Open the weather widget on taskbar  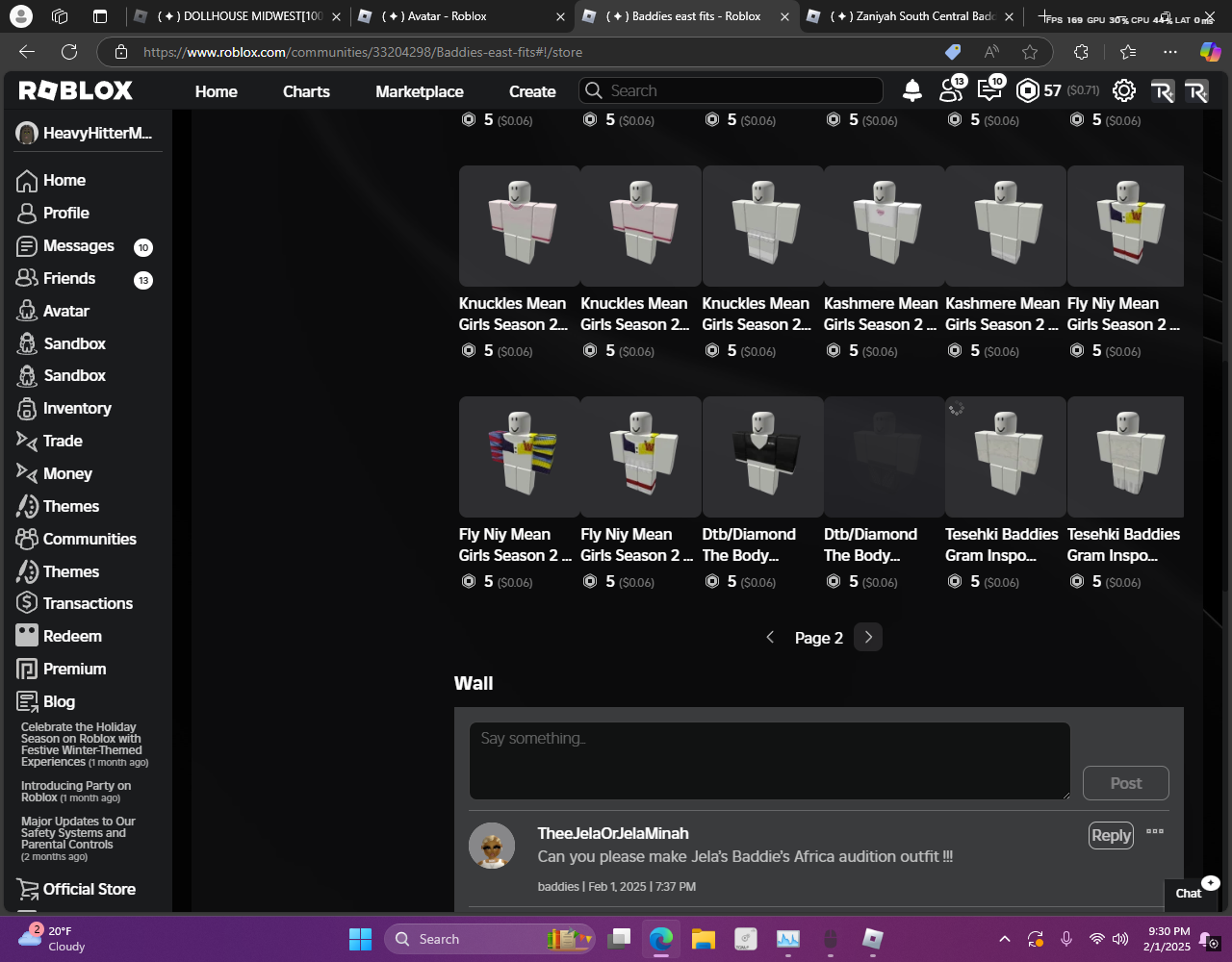[53, 939]
